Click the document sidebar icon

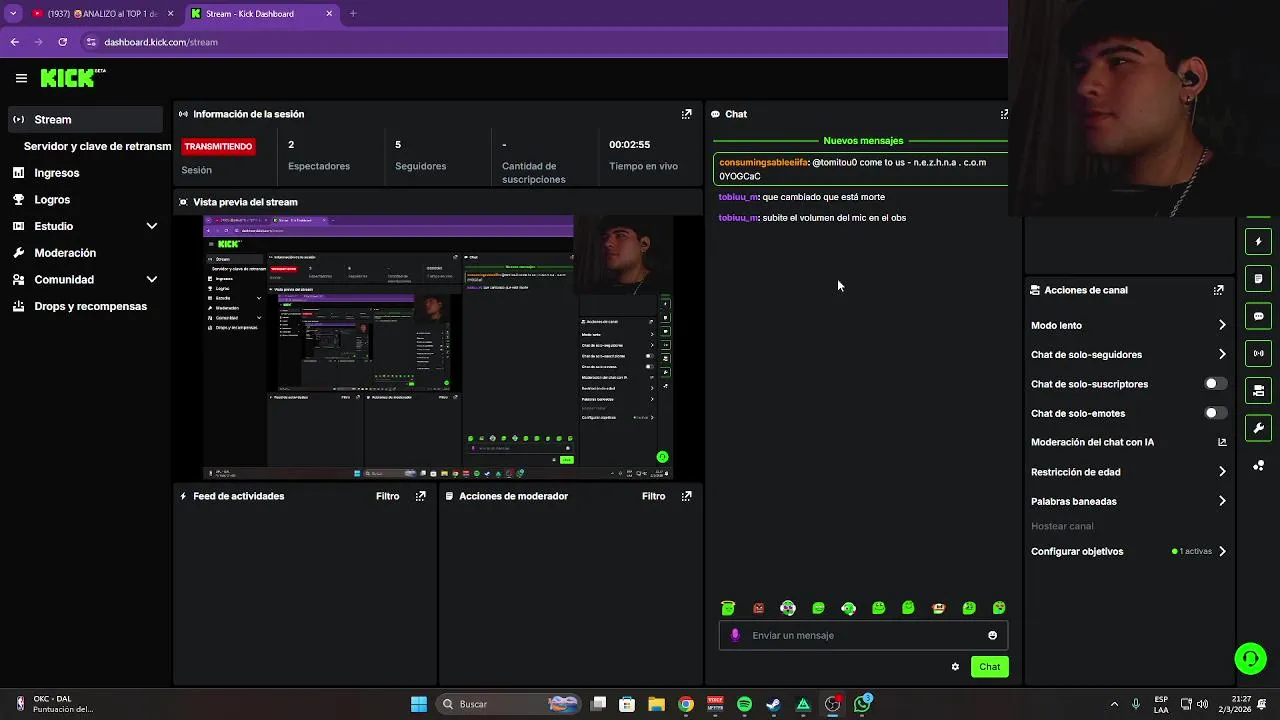pyautogui.click(x=1258, y=278)
